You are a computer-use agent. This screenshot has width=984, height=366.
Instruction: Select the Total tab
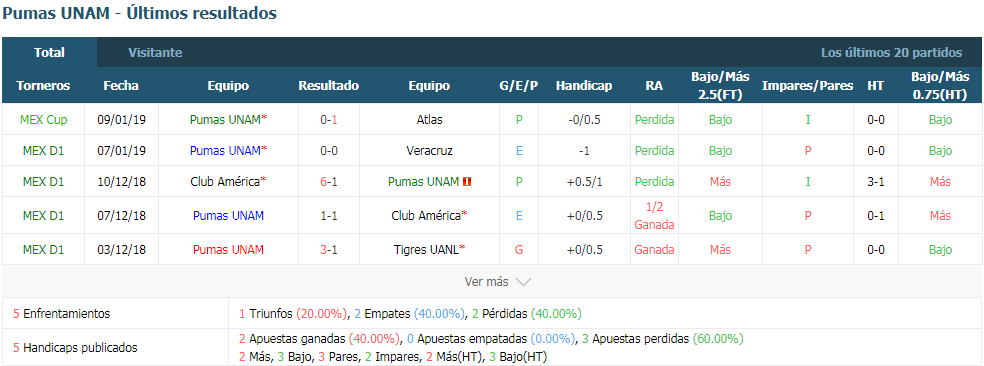[x=50, y=53]
